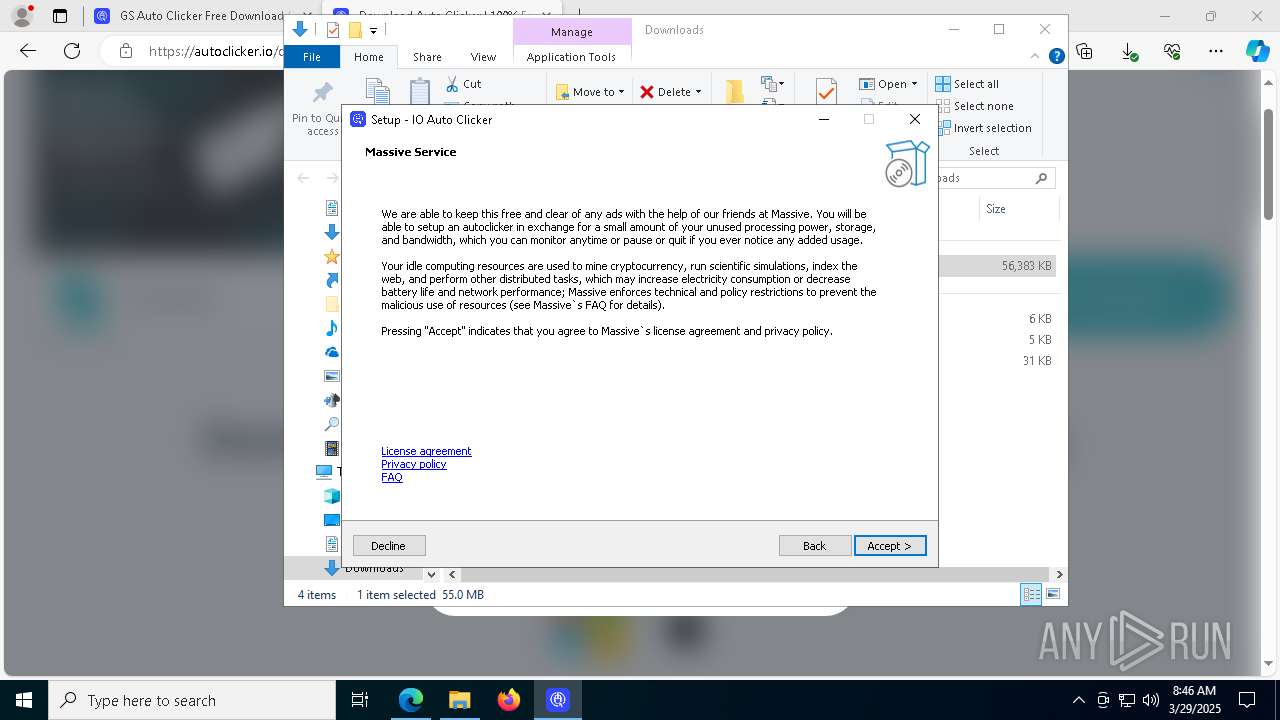Switch to details view icon in status bar
Screen dimensions: 1280x720
pos(1031,594)
